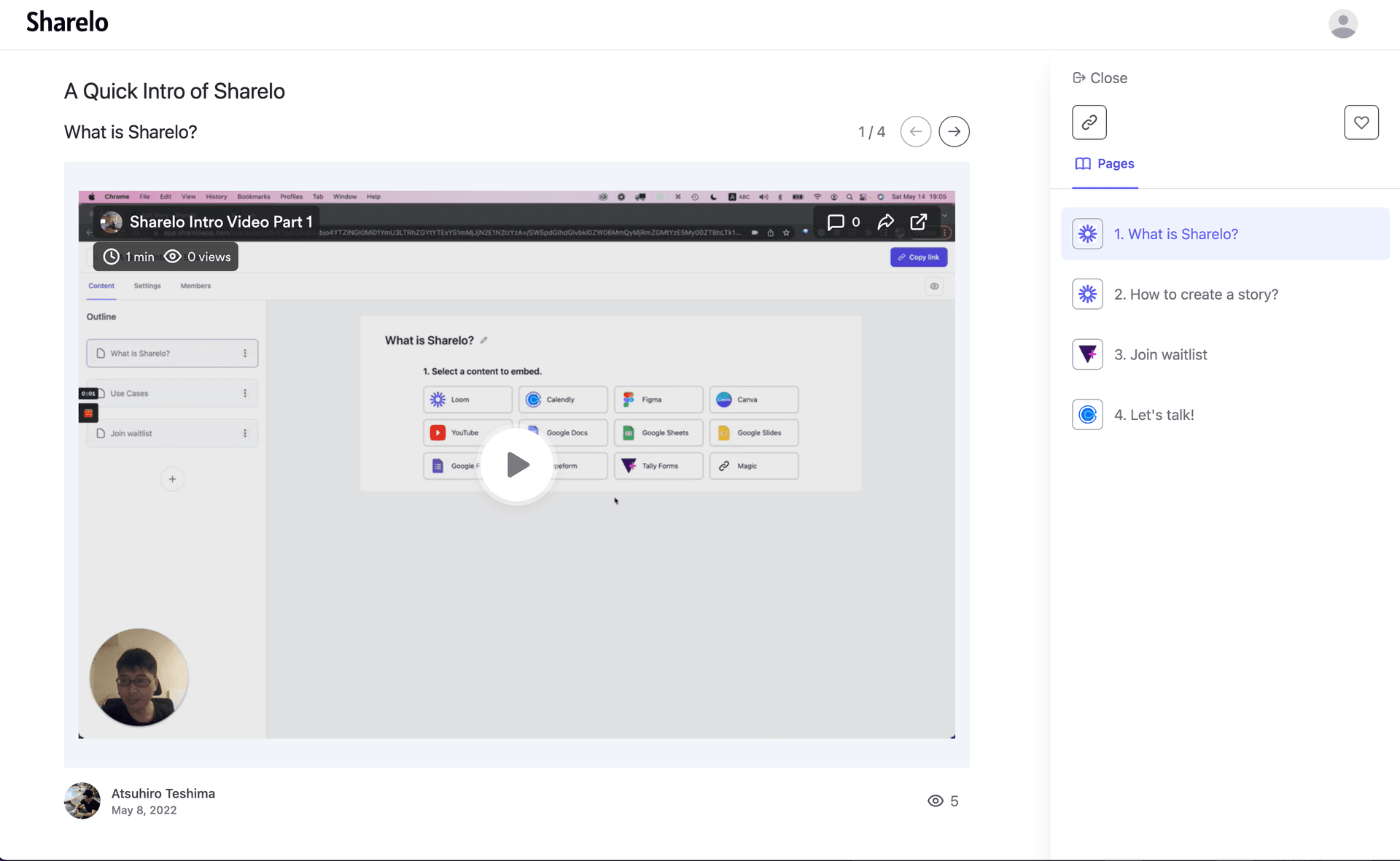Copy story link with chain icon
The width and height of the screenshot is (1400, 861).
1089,122
